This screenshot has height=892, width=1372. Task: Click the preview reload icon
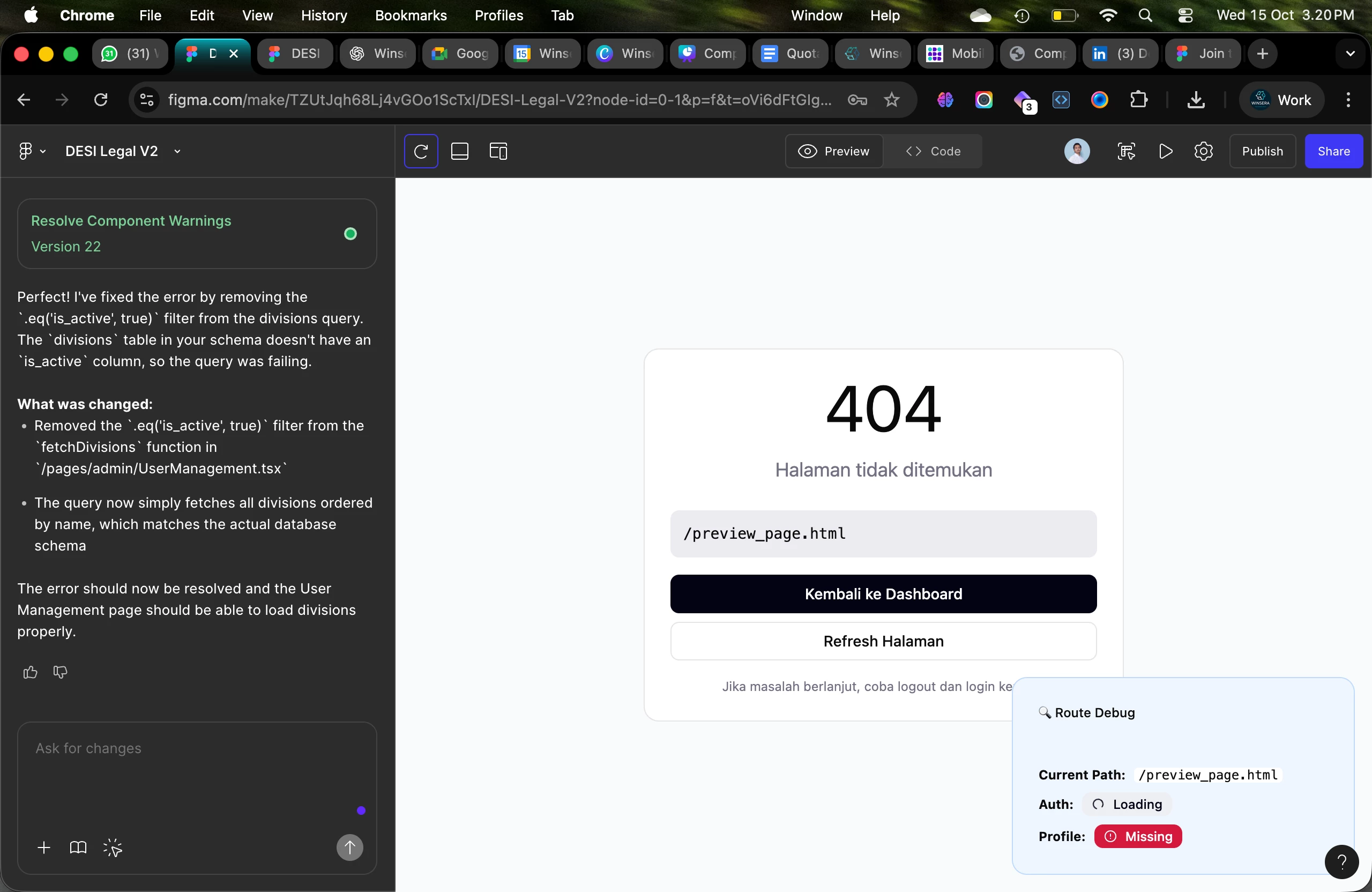[421, 151]
